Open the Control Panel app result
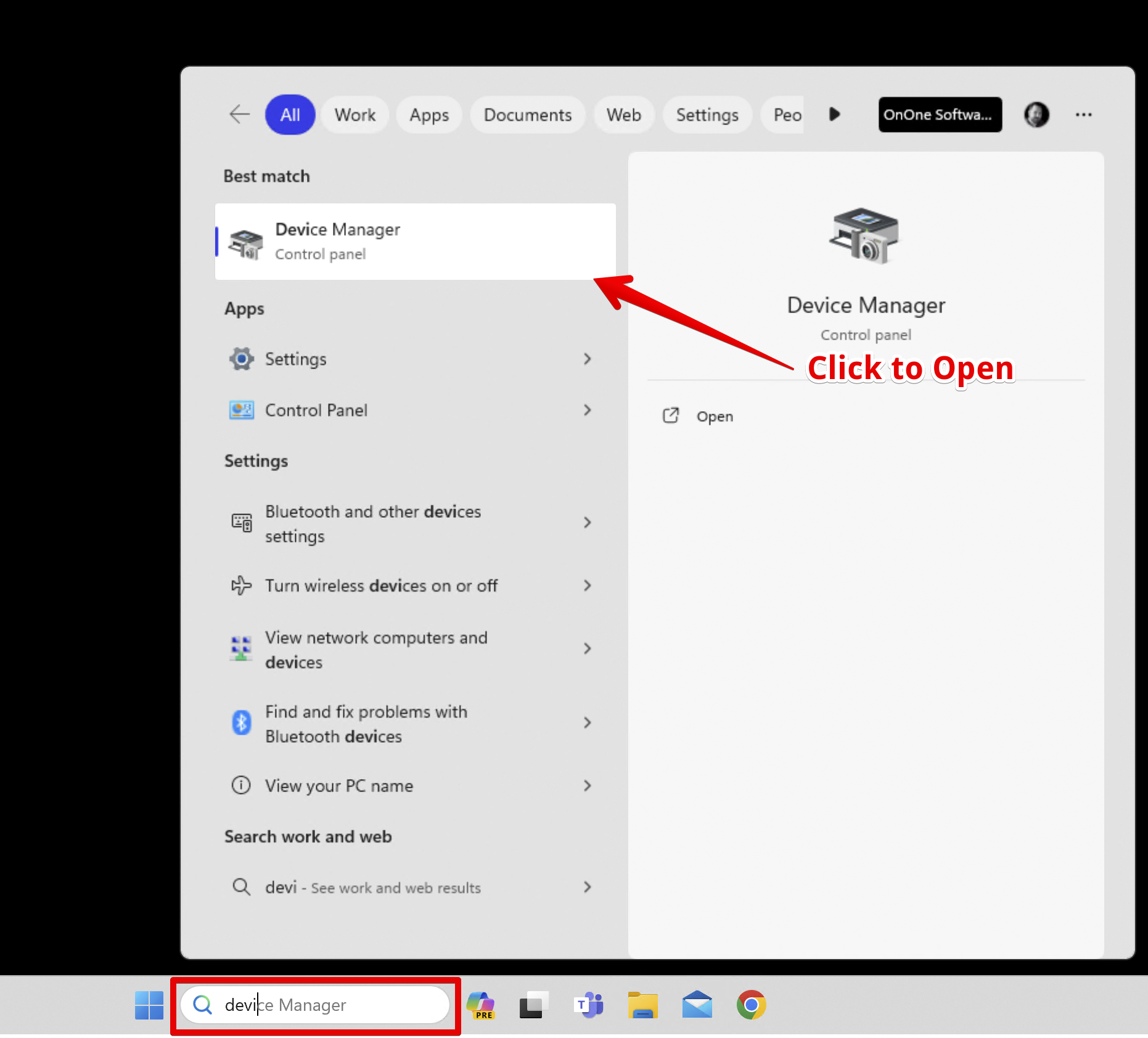This screenshot has height=1038, width=1148. click(x=410, y=410)
